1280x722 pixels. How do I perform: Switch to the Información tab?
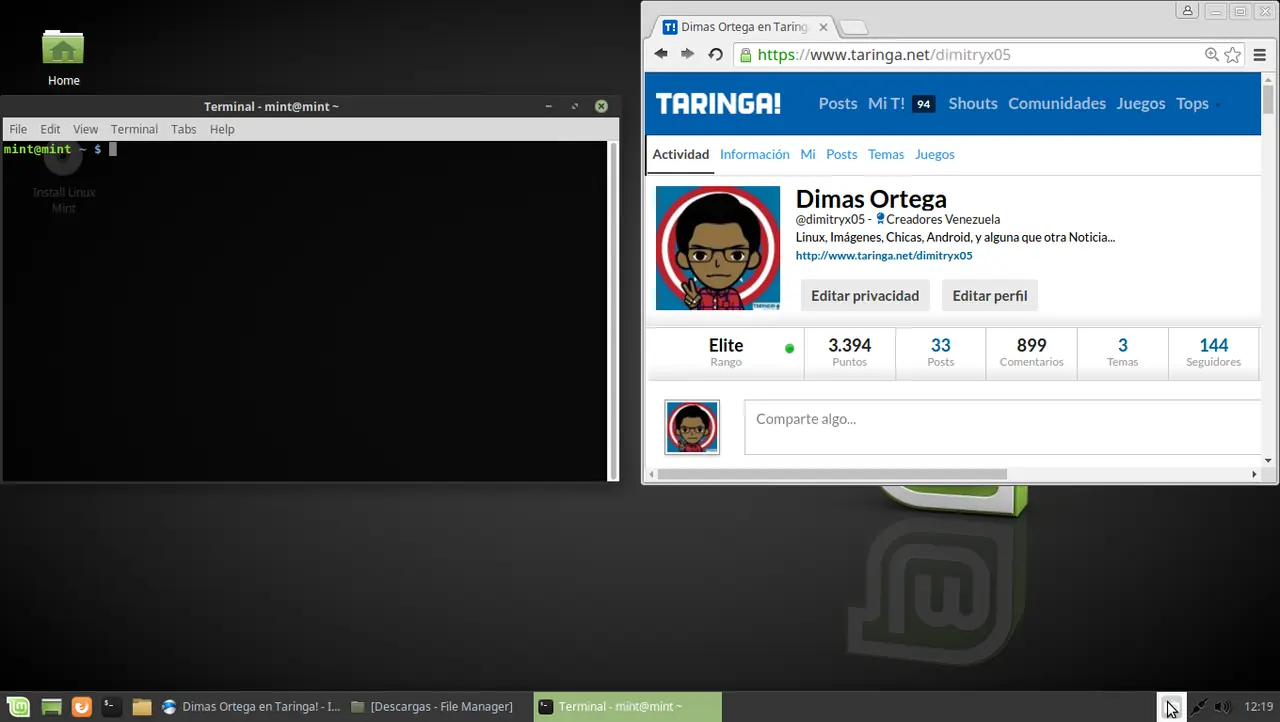point(754,154)
